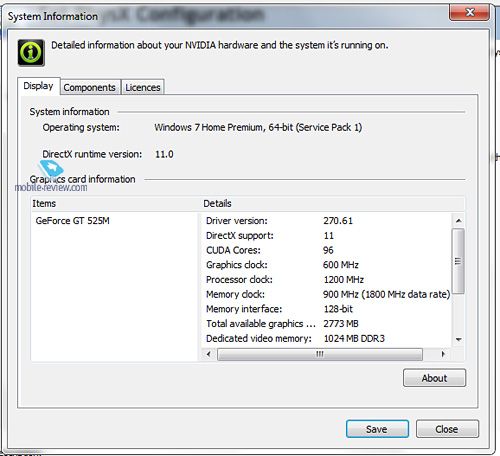Click the green NVIDIA information icon
This screenshot has height=456, width=500.
pos(31,53)
